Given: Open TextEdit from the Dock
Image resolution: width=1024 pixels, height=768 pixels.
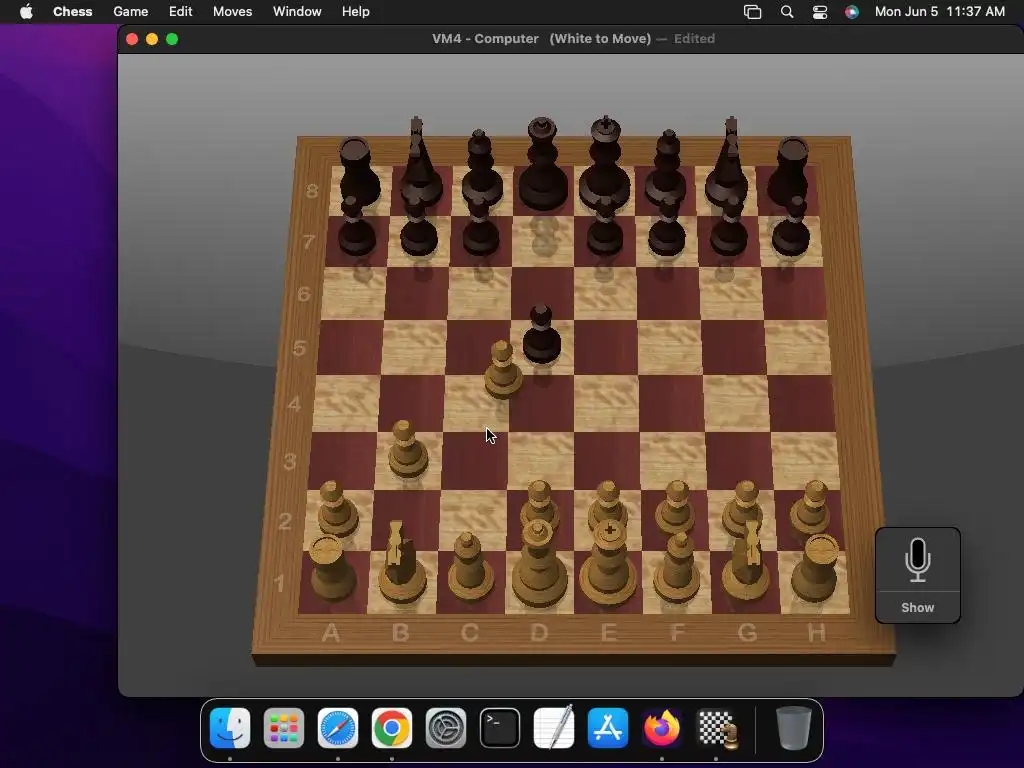Looking at the screenshot, I should pos(554,728).
